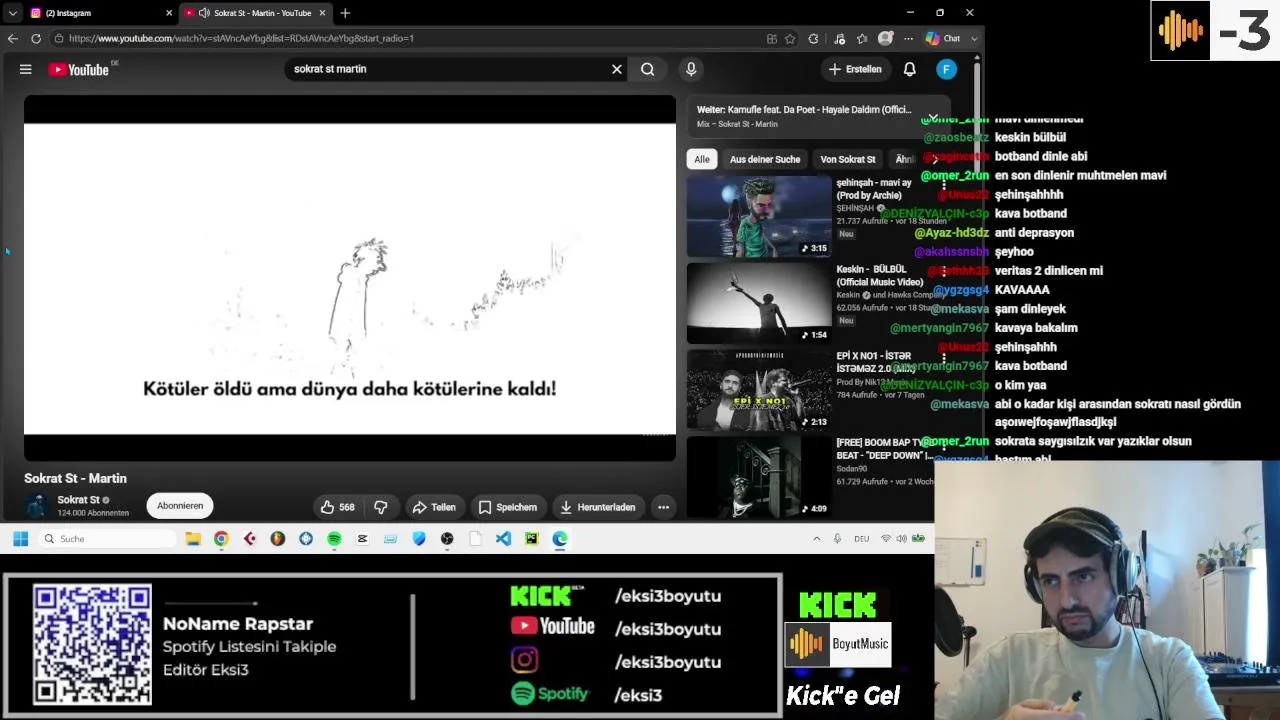Mute the tab via speaker icon

click(204, 13)
